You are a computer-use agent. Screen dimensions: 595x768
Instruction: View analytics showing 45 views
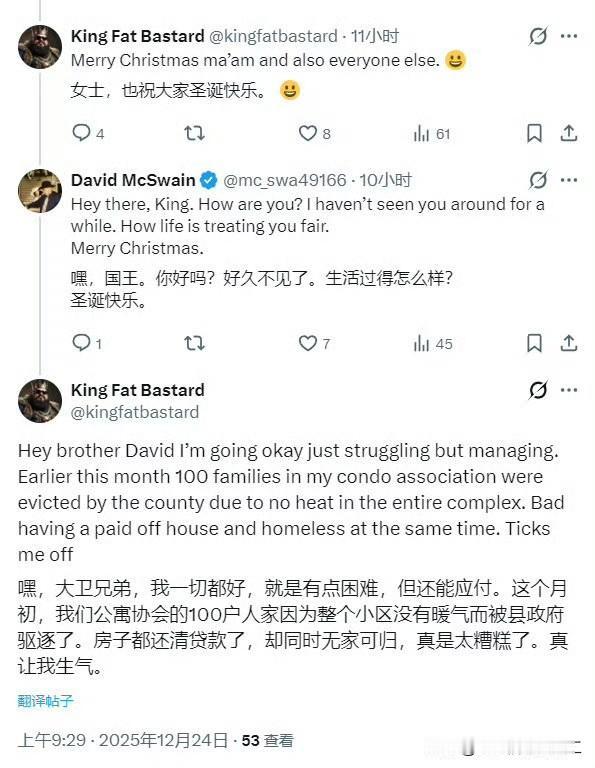click(432, 343)
